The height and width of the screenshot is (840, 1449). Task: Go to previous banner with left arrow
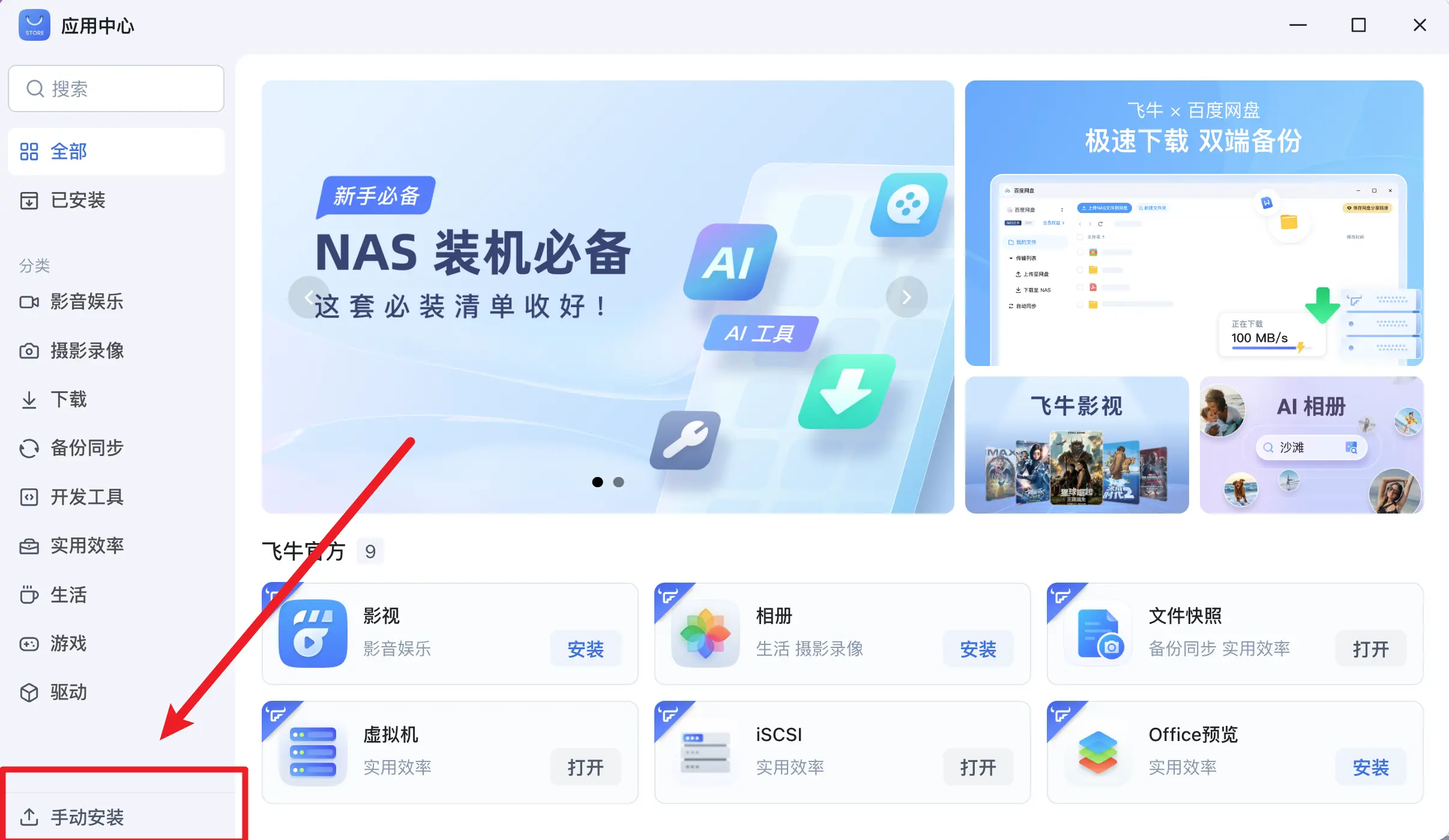[x=309, y=297]
